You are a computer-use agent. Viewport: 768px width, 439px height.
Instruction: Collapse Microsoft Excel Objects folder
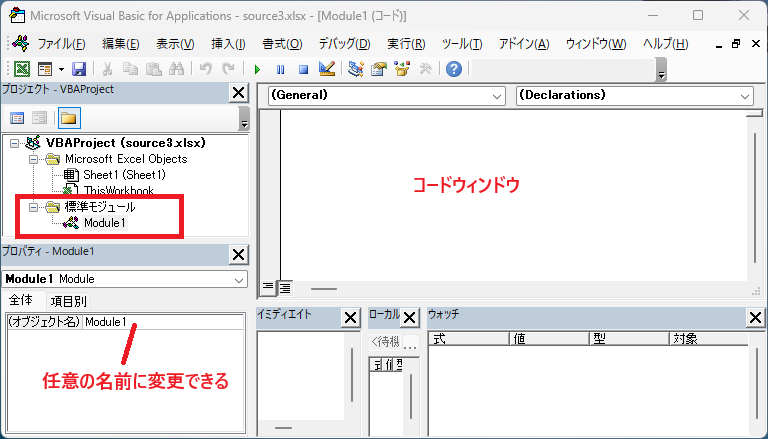pyautogui.click(x=33, y=159)
